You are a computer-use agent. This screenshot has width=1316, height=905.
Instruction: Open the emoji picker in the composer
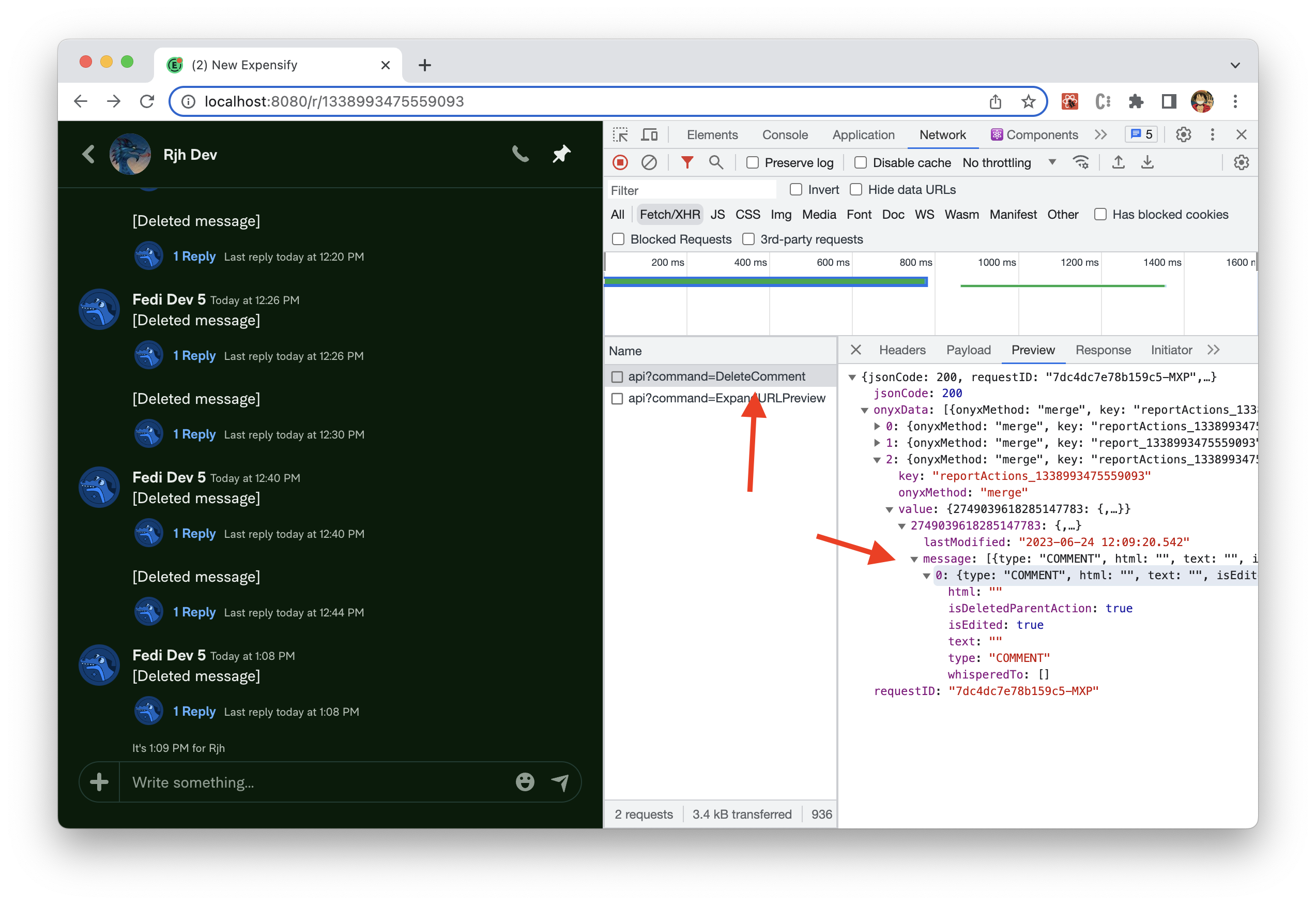(525, 782)
